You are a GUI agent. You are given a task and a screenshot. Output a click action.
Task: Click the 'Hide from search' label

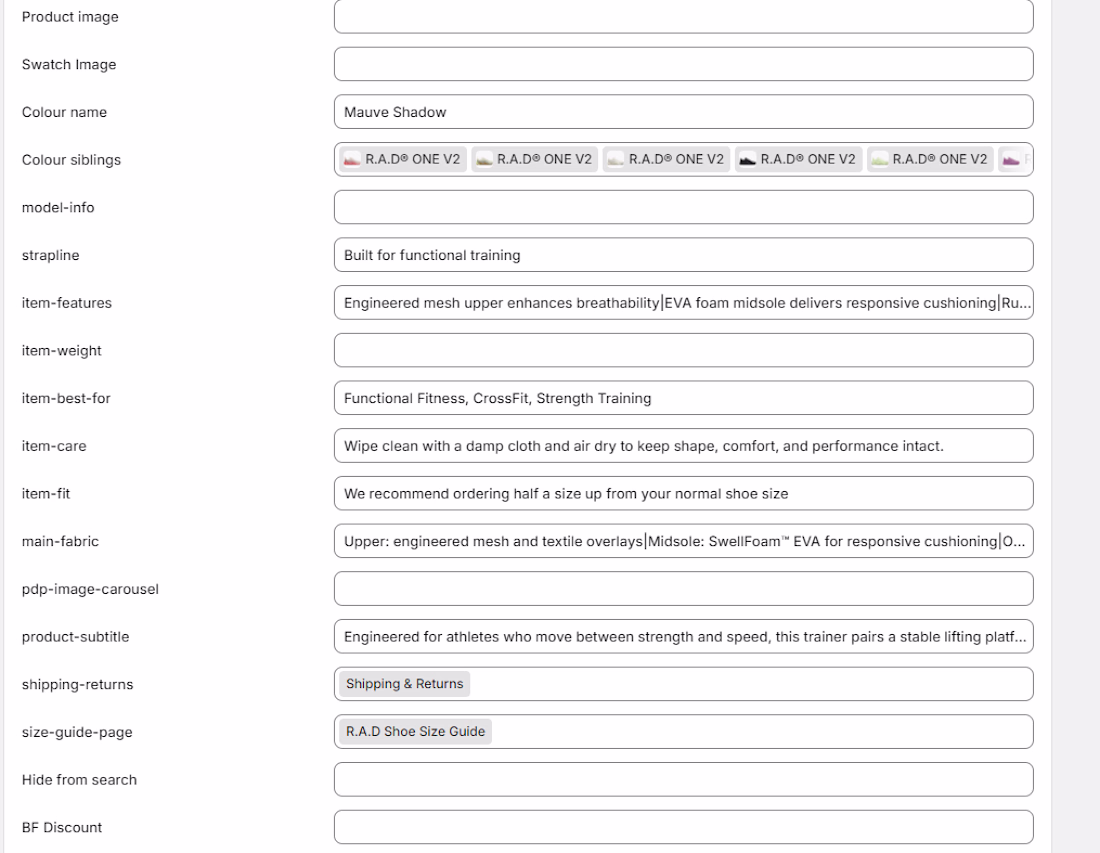pos(79,780)
